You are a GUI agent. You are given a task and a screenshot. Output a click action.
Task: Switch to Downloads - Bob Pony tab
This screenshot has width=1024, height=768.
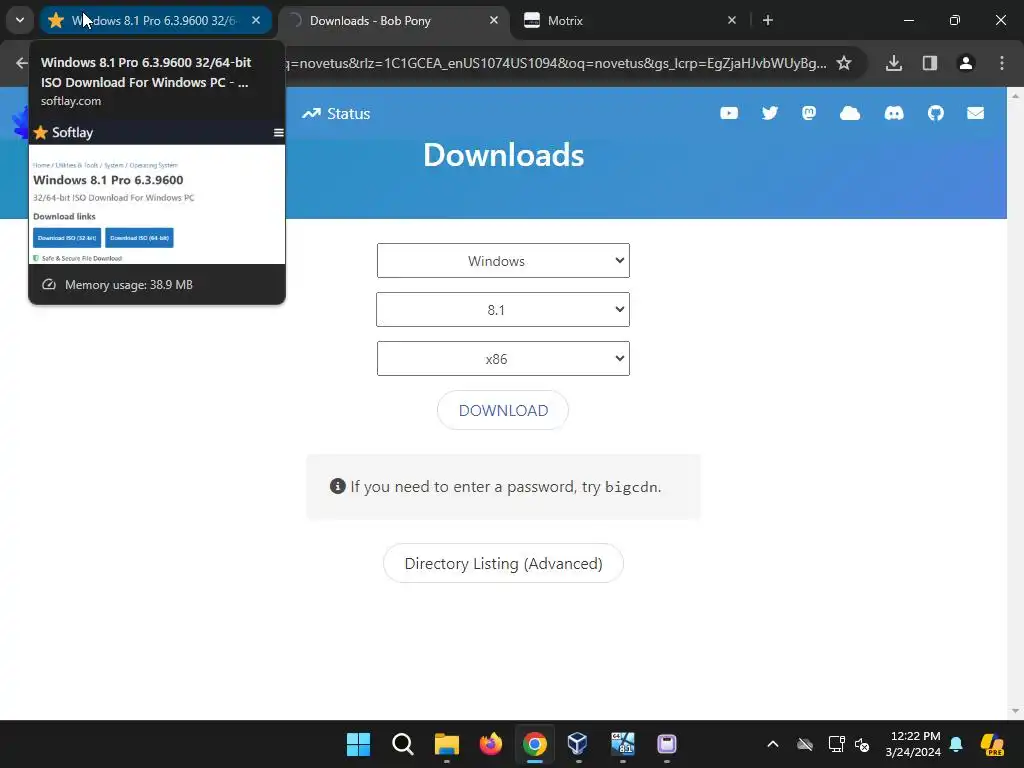(x=391, y=20)
